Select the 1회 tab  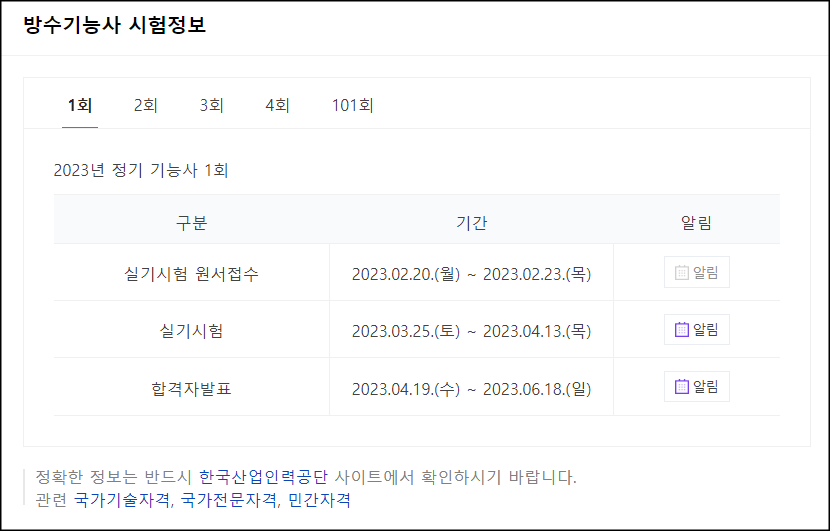pos(80,105)
